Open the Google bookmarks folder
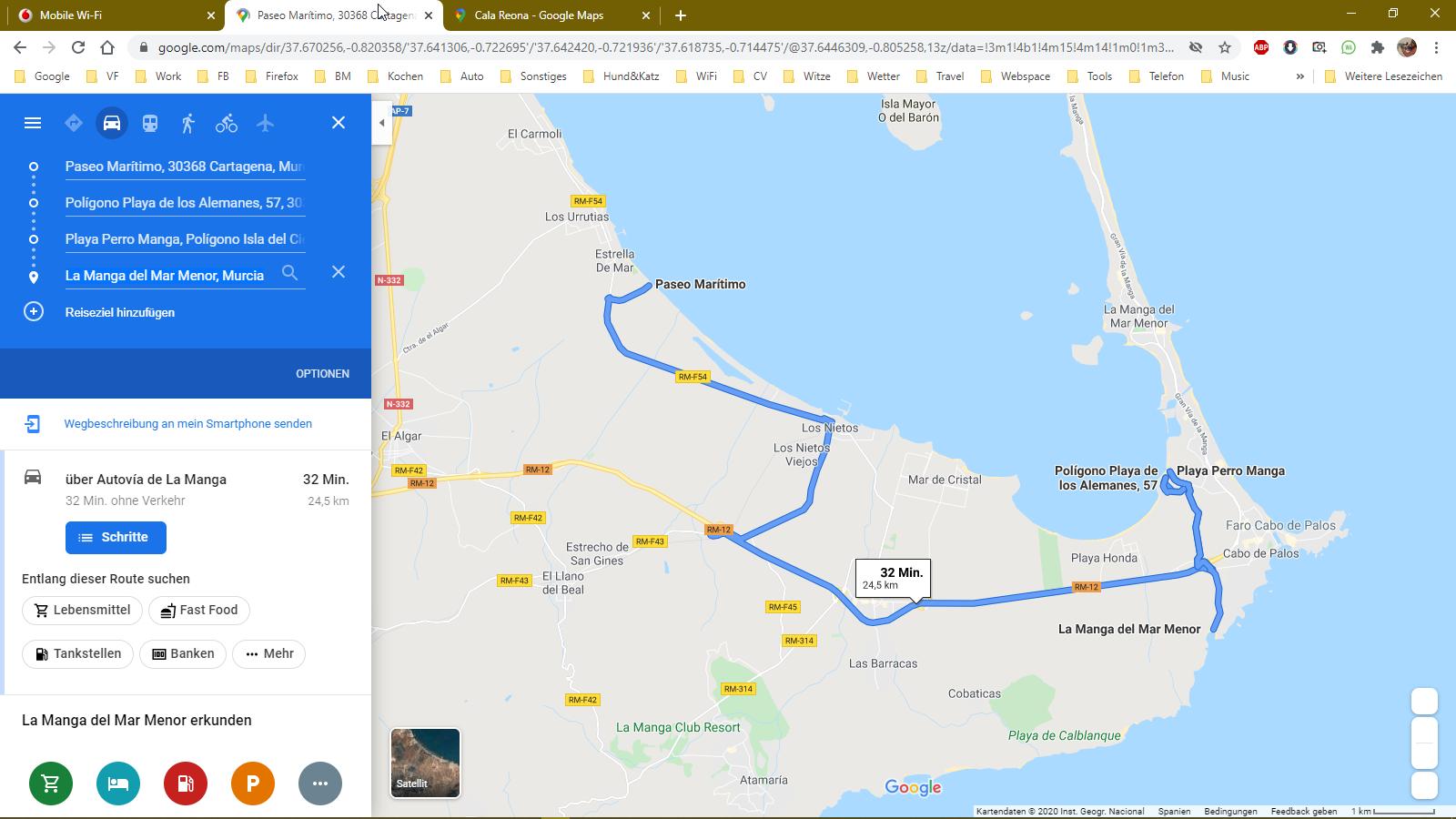Screen dimensions: 1456x819 click(42, 76)
